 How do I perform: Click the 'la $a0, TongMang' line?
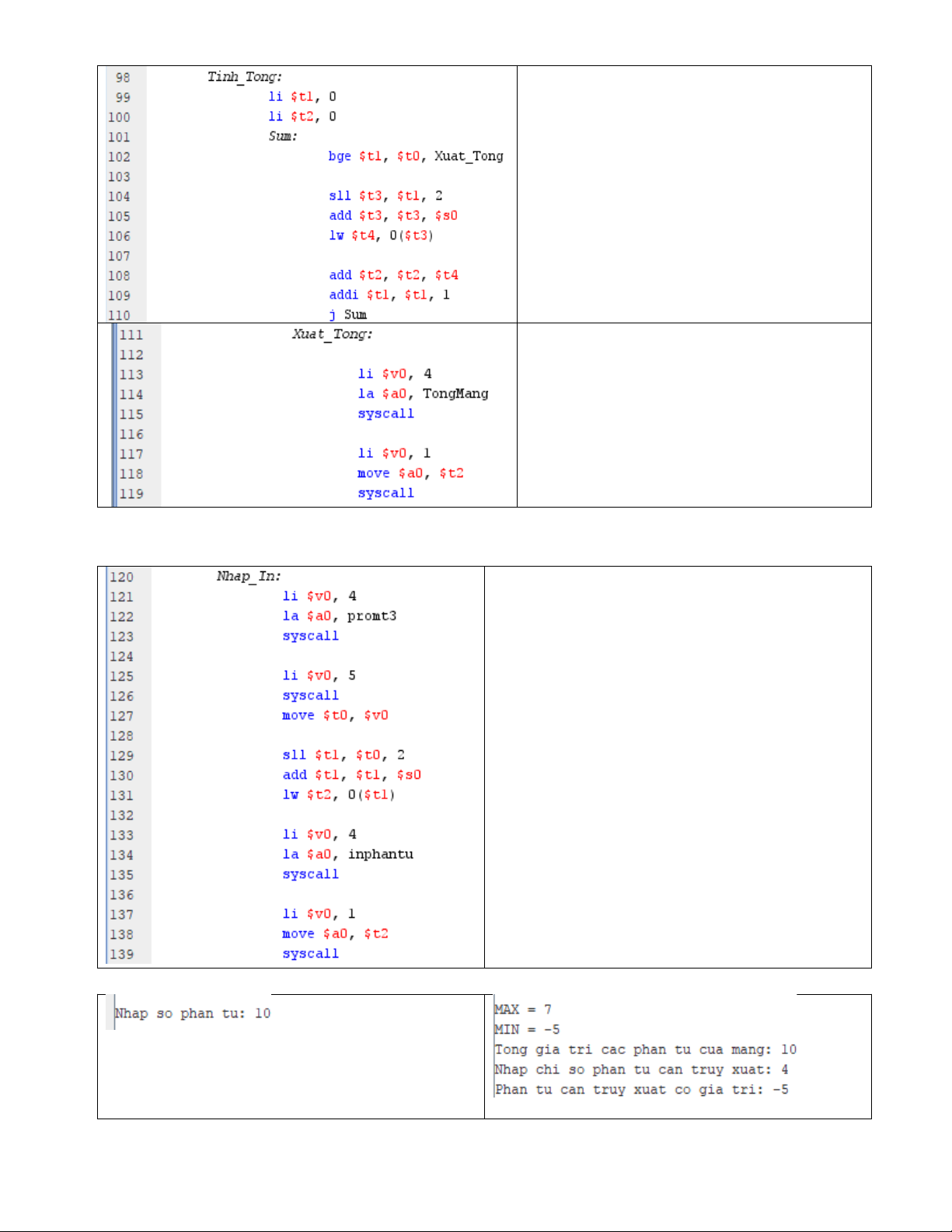[423, 394]
